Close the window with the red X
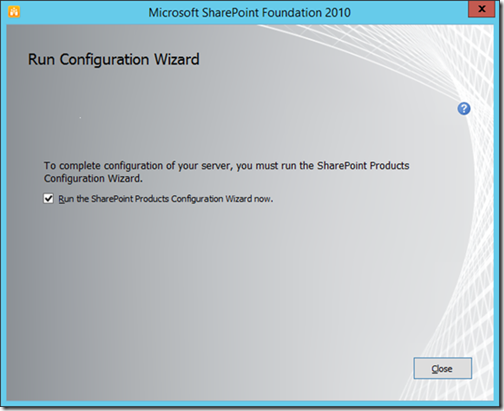This screenshot has width=504, height=411. click(x=481, y=9)
